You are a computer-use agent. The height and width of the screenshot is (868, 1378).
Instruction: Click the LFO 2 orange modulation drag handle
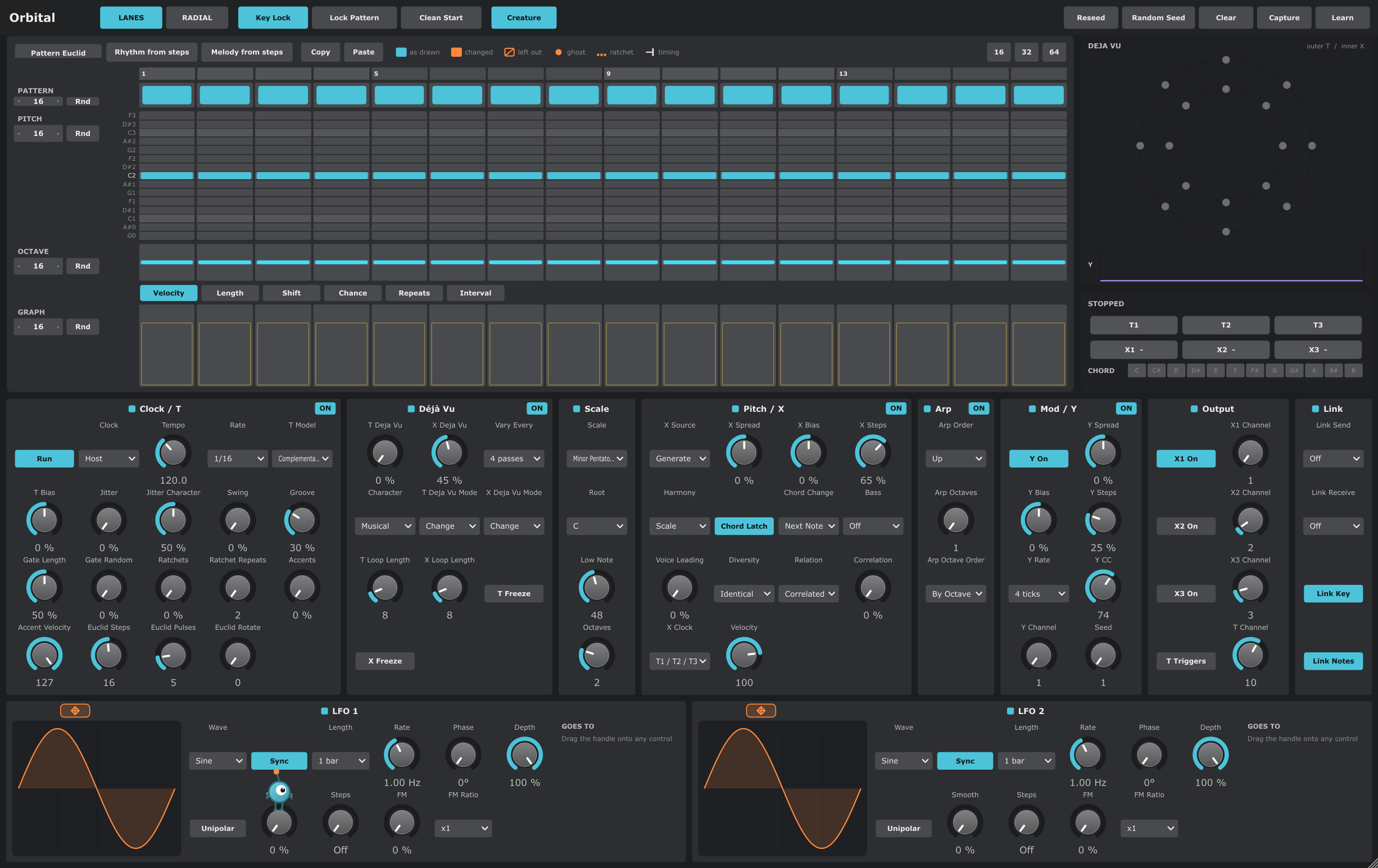[760, 710]
